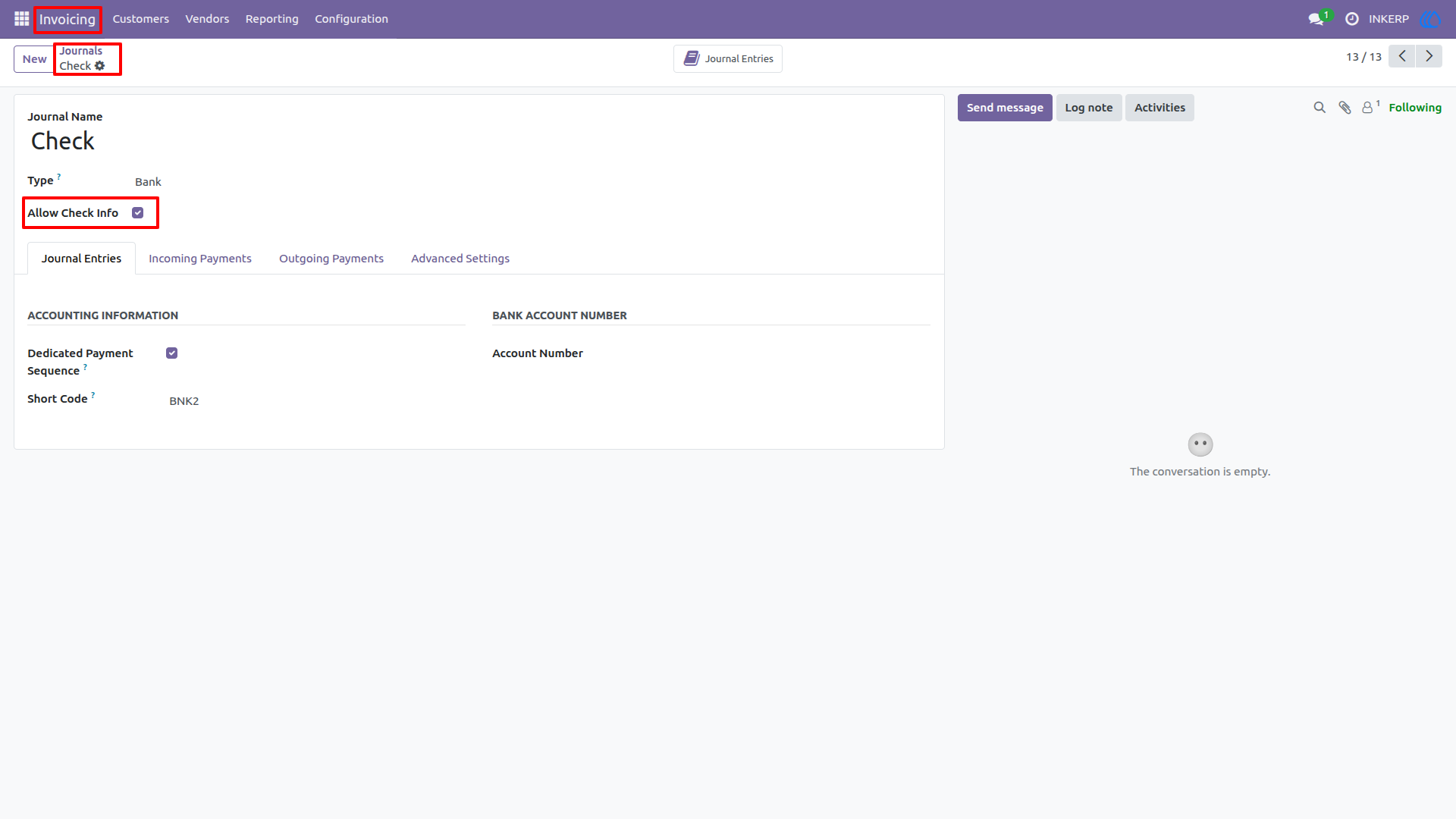Go back via Journals breadcrumb link
This screenshot has height=819, width=1456.
pos(81,51)
